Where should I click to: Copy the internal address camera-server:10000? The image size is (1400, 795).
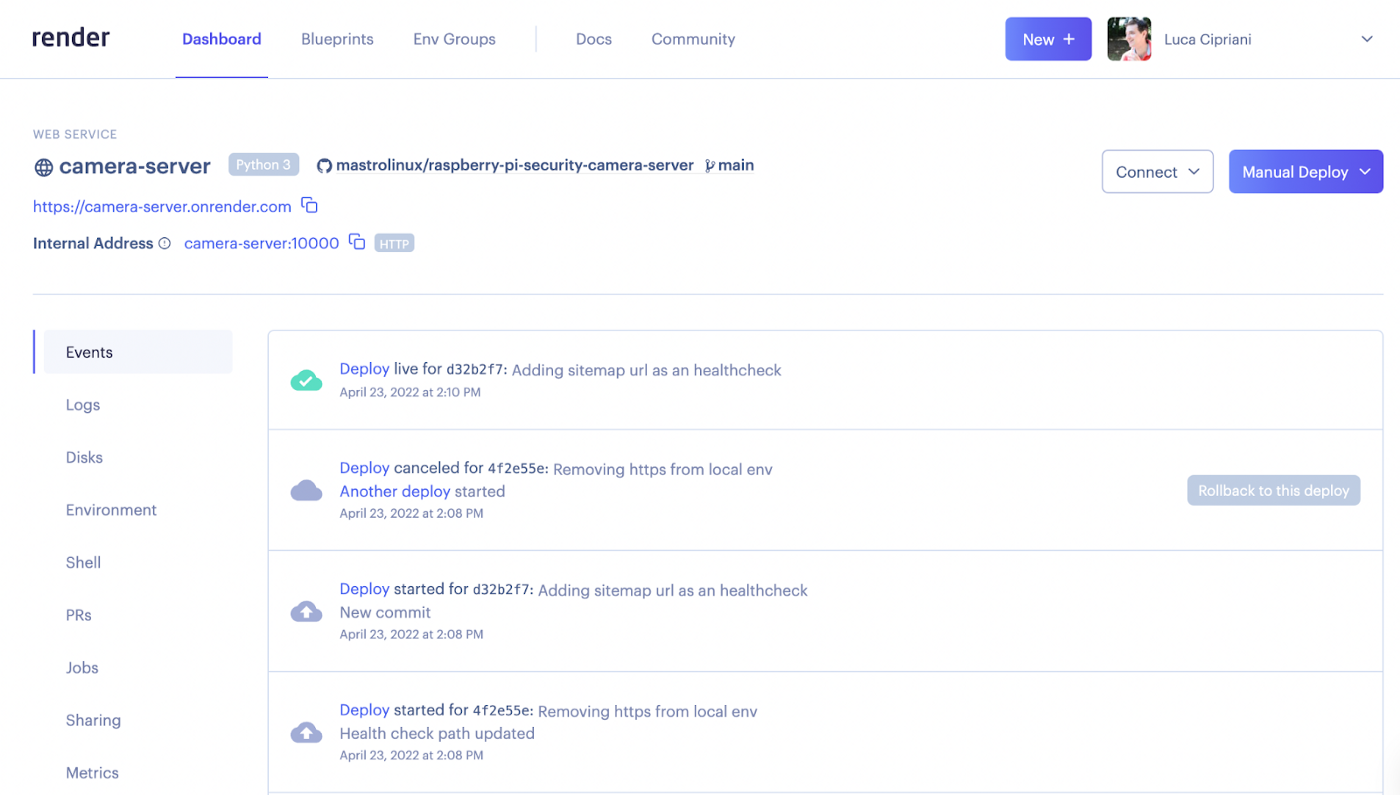pyautogui.click(x=357, y=242)
